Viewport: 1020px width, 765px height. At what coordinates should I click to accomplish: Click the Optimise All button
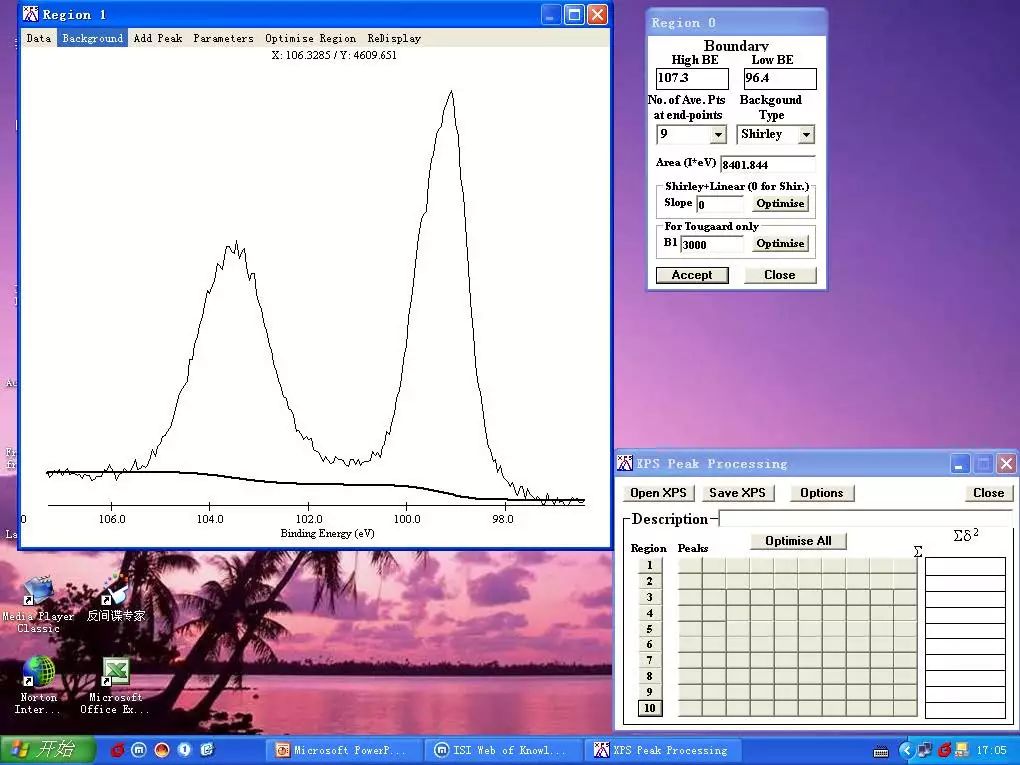click(x=798, y=541)
